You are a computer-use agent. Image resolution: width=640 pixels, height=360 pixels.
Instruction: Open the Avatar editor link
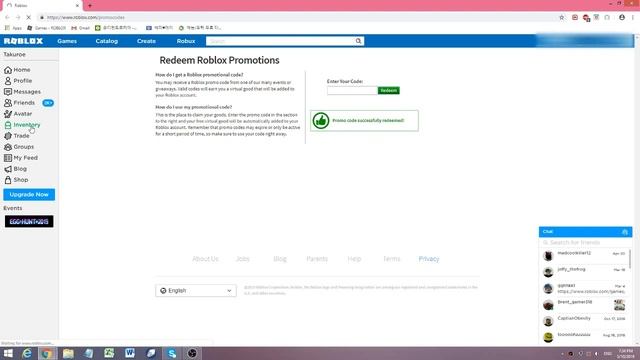tap(18, 114)
